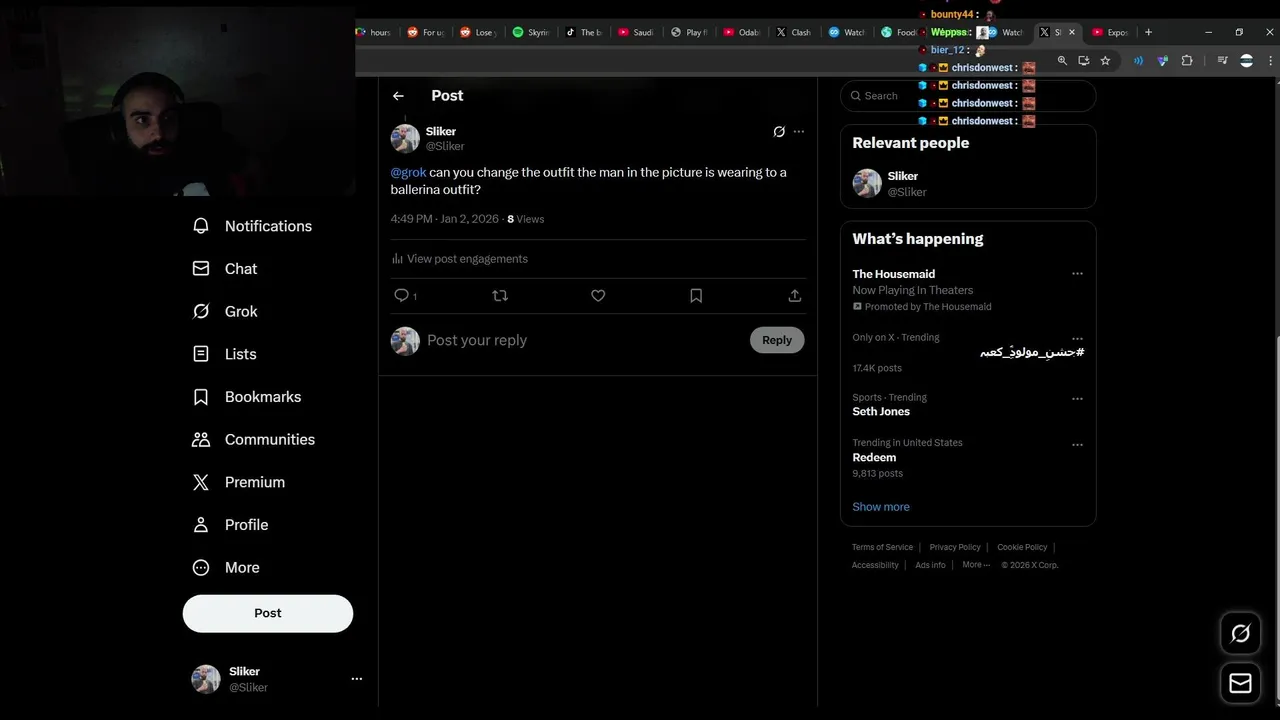Click the post timestamp 4:49 PM
The height and width of the screenshot is (720, 1280).
(444, 219)
